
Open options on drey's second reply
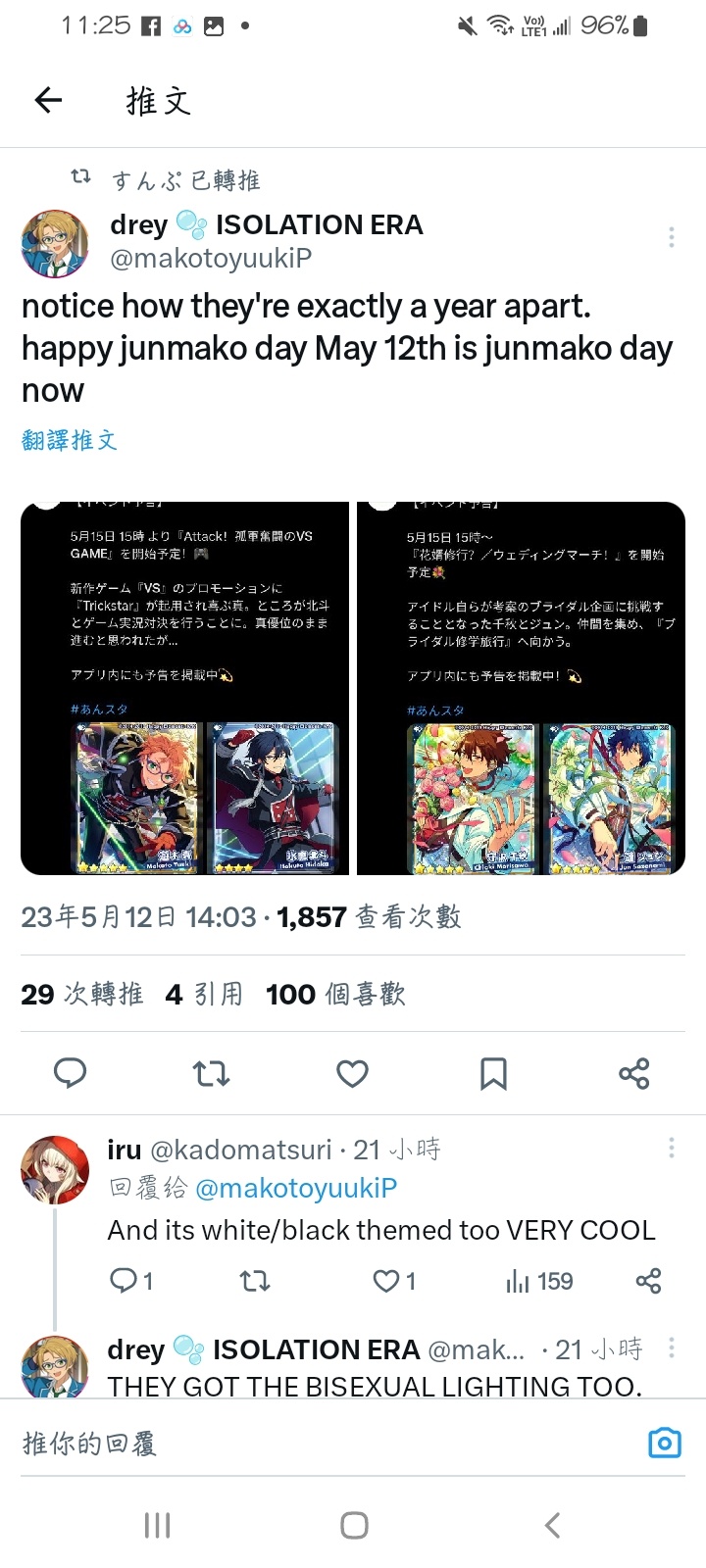pos(671,1347)
